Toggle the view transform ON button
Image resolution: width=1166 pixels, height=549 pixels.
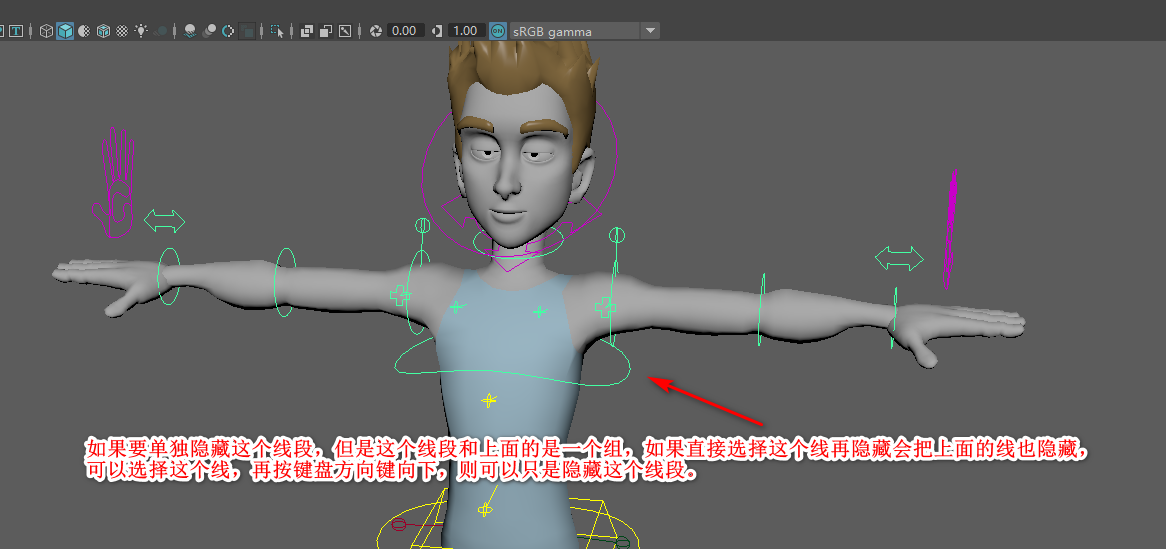(497, 31)
